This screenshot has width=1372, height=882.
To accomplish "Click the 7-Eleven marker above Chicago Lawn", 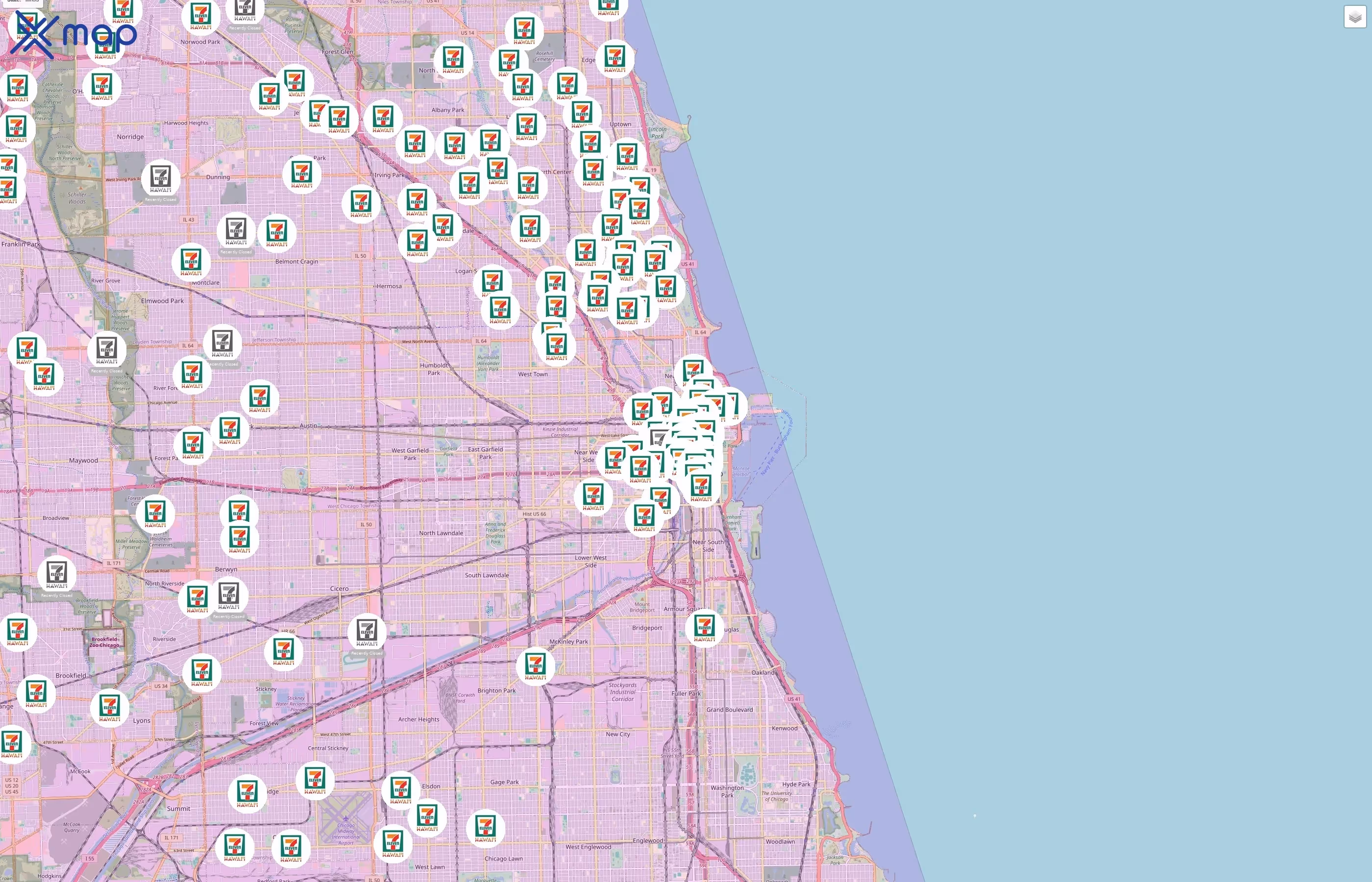I will click(x=486, y=828).
